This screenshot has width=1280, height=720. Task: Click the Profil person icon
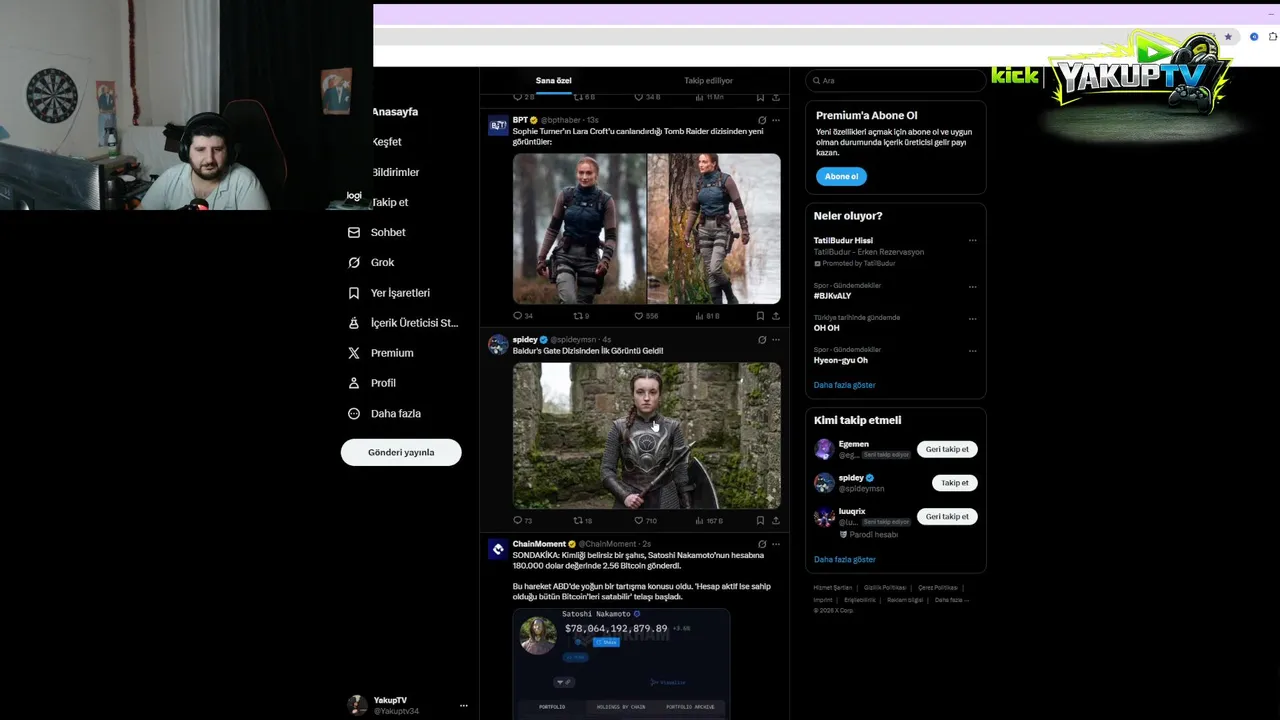point(353,383)
